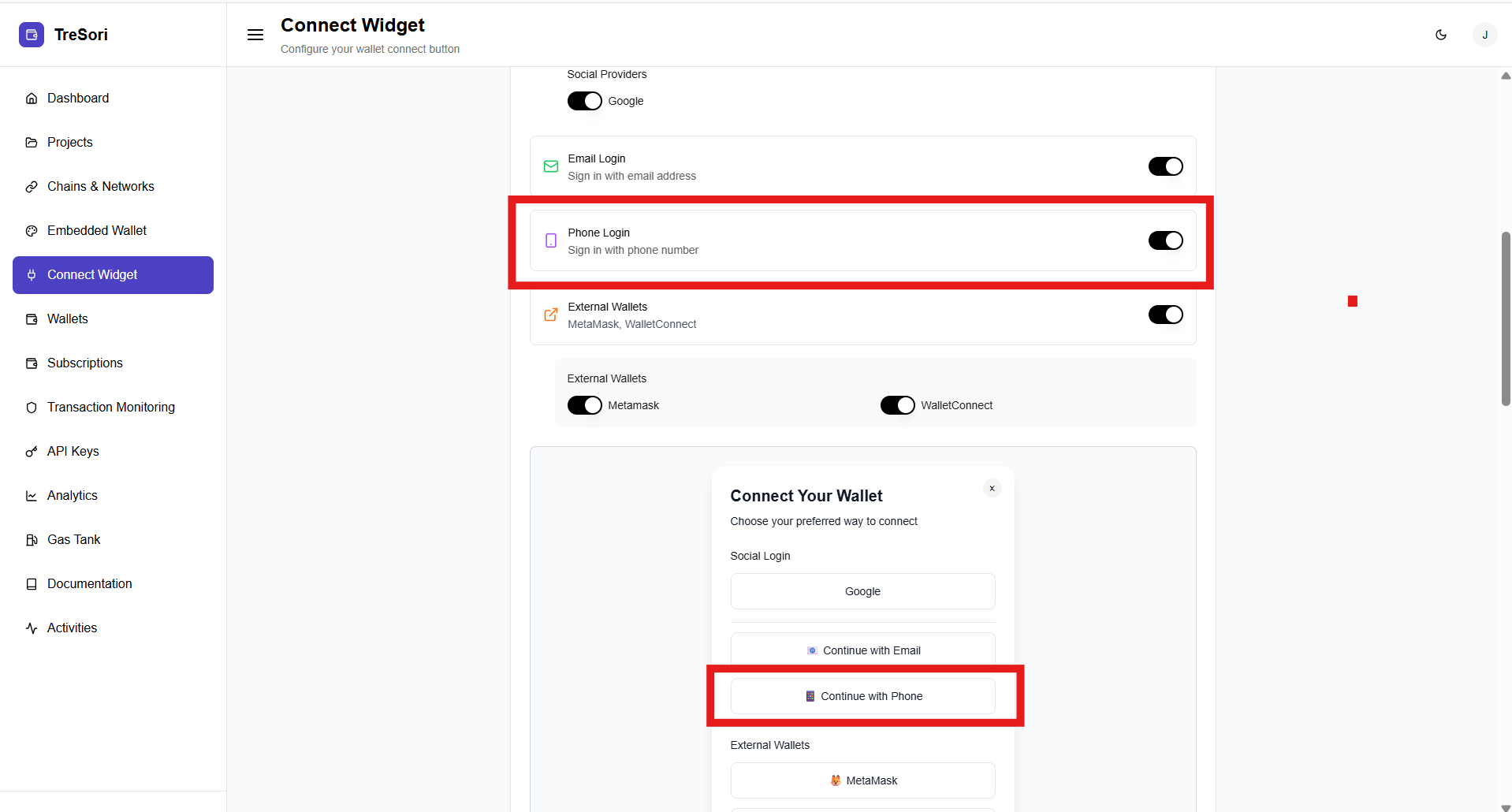
Task: Toggle the Metamask wallet switch
Action: [x=585, y=405]
